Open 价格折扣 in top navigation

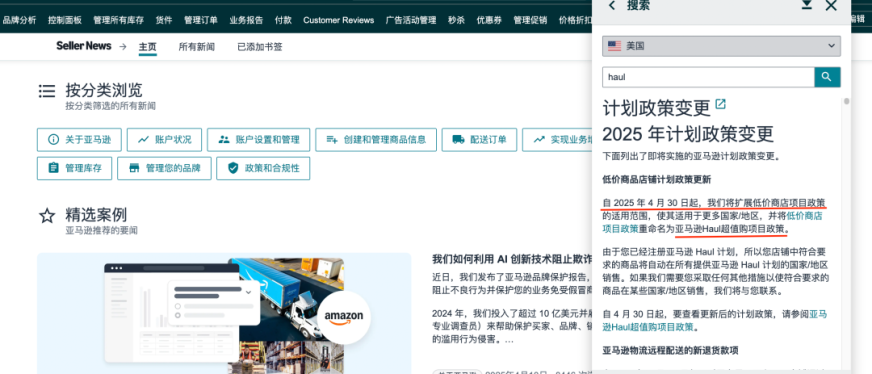(575, 20)
